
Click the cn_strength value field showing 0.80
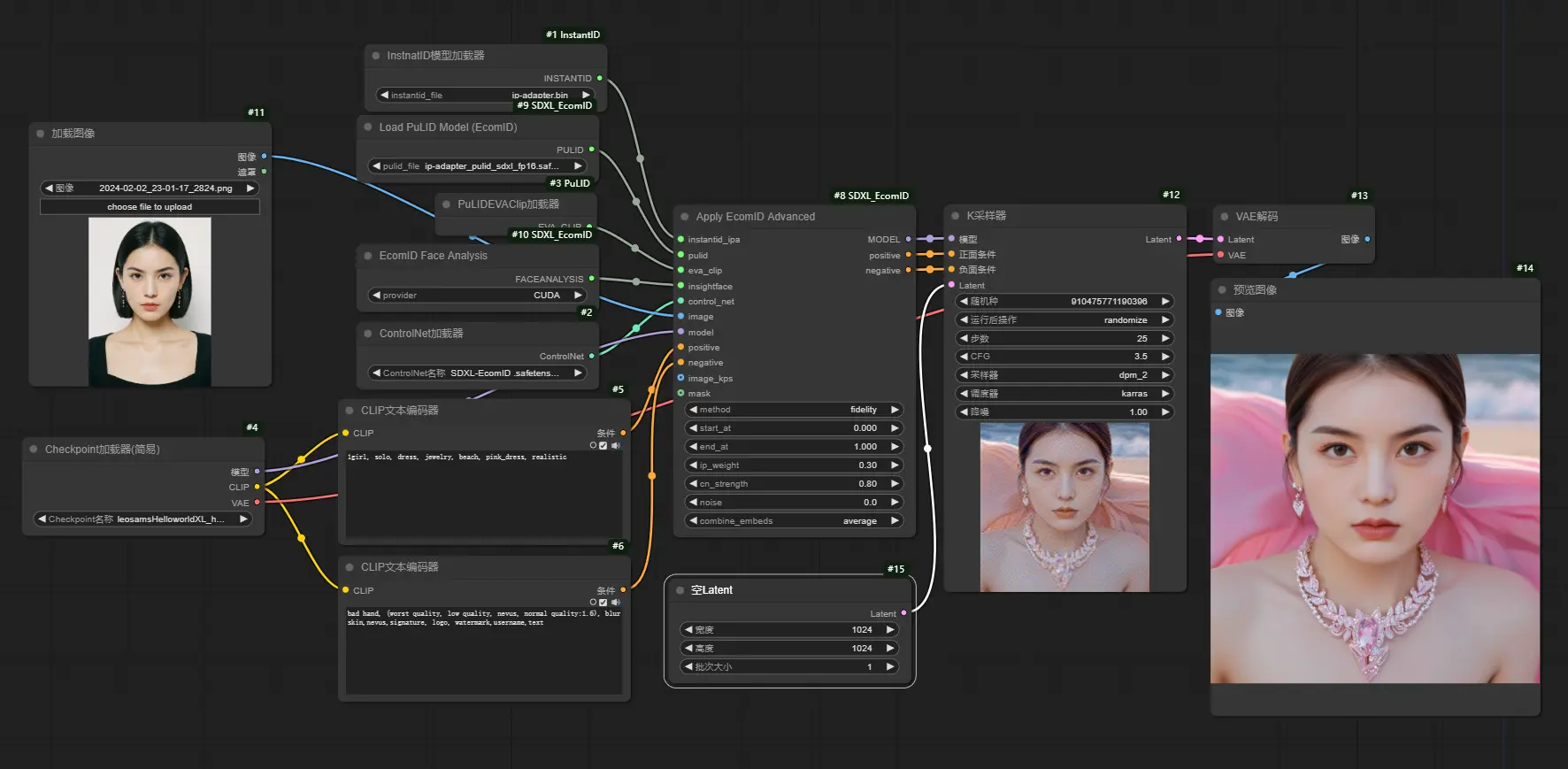pyautogui.click(x=794, y=484)
